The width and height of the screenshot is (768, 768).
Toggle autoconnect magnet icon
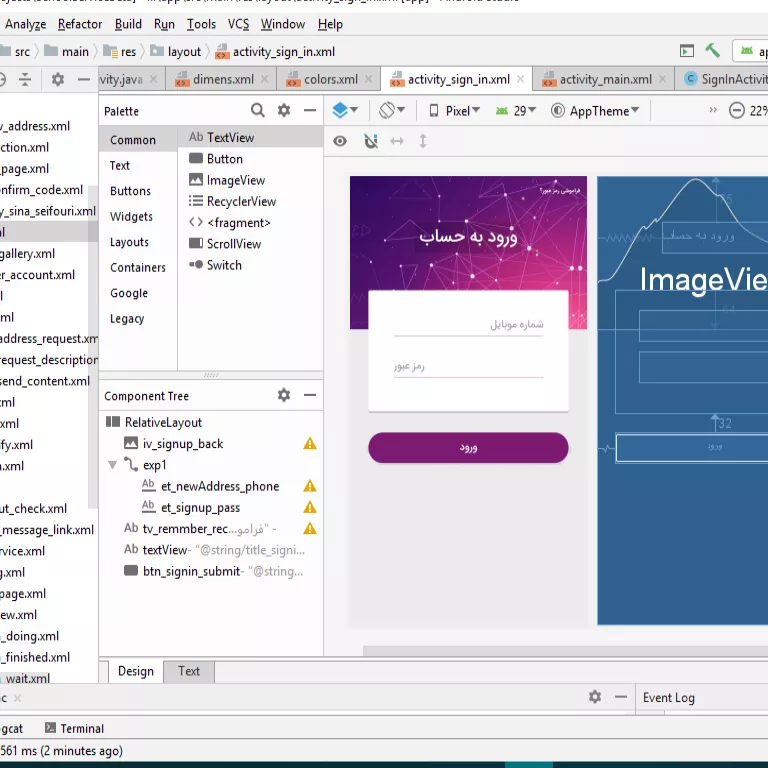click(371, 142)
